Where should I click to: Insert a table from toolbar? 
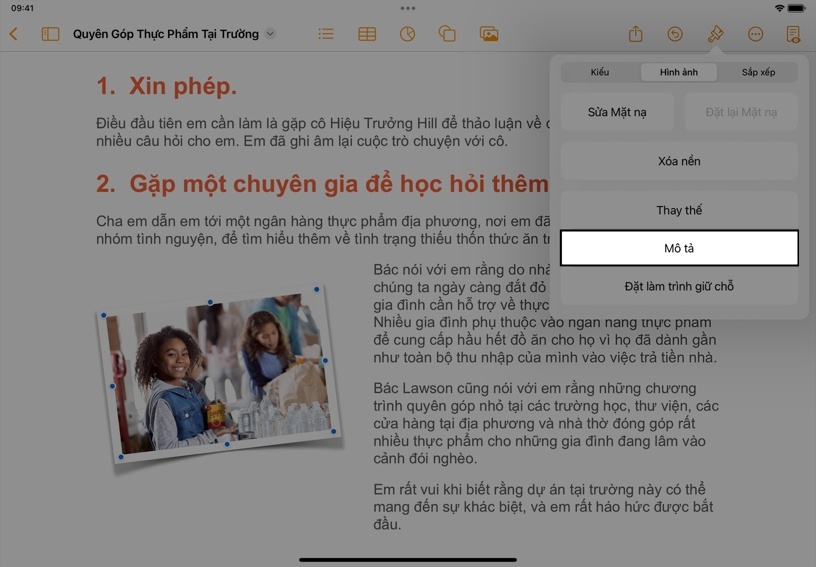[x=367, y=34]
